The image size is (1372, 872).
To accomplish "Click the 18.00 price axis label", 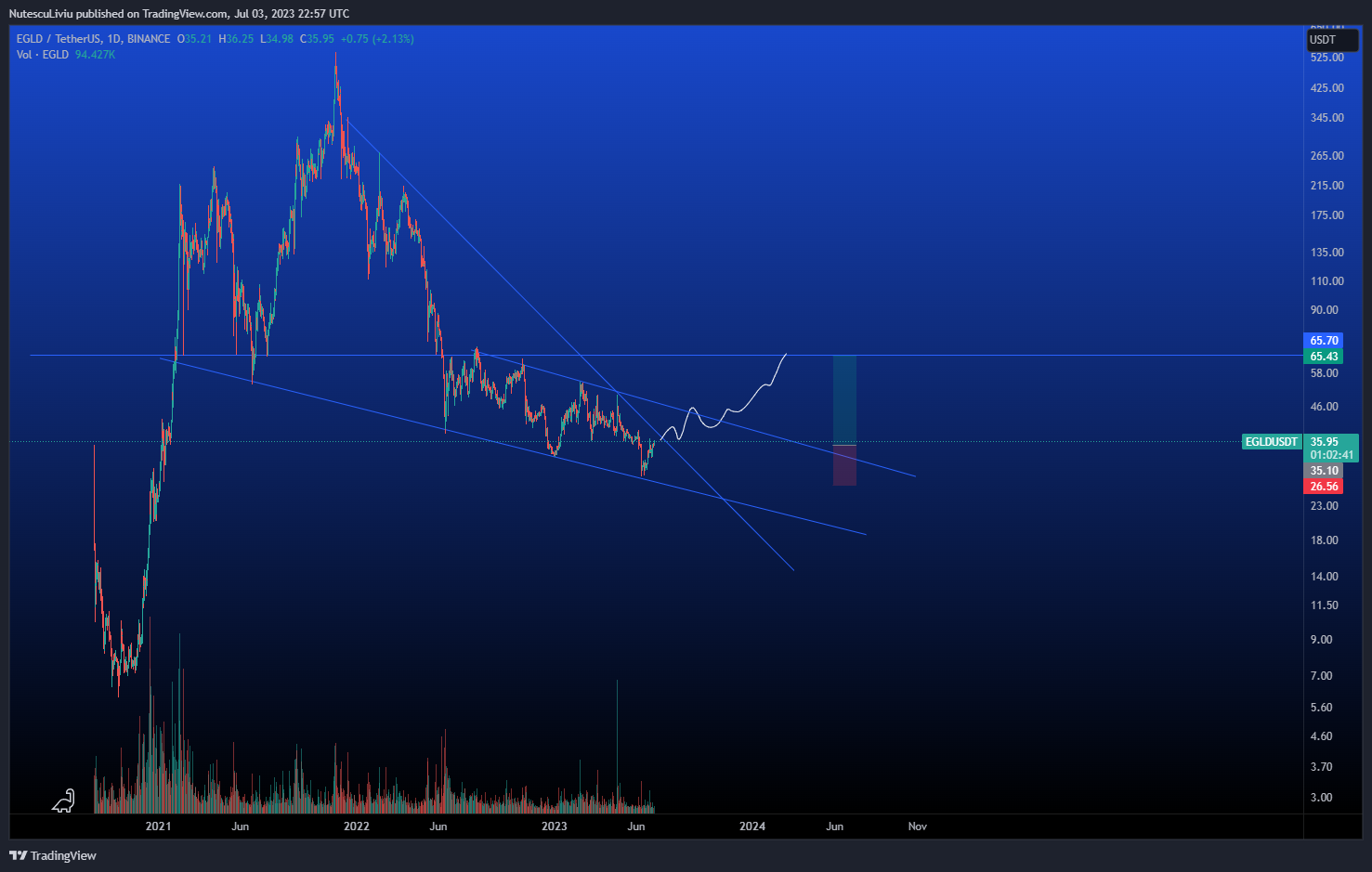I will [x=1324, y=540].
